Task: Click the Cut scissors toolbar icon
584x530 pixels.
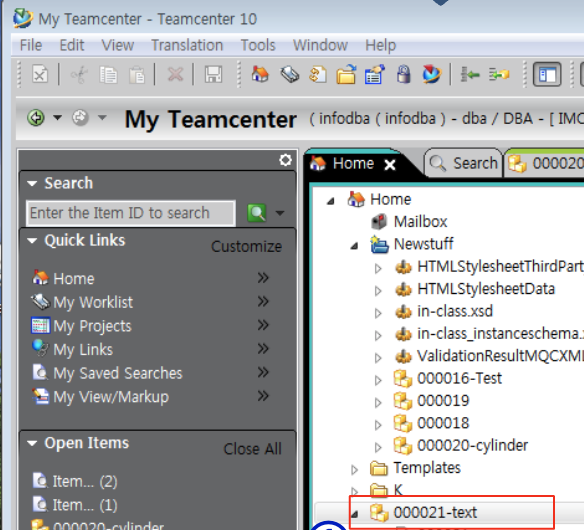Action: click(79, 75)
